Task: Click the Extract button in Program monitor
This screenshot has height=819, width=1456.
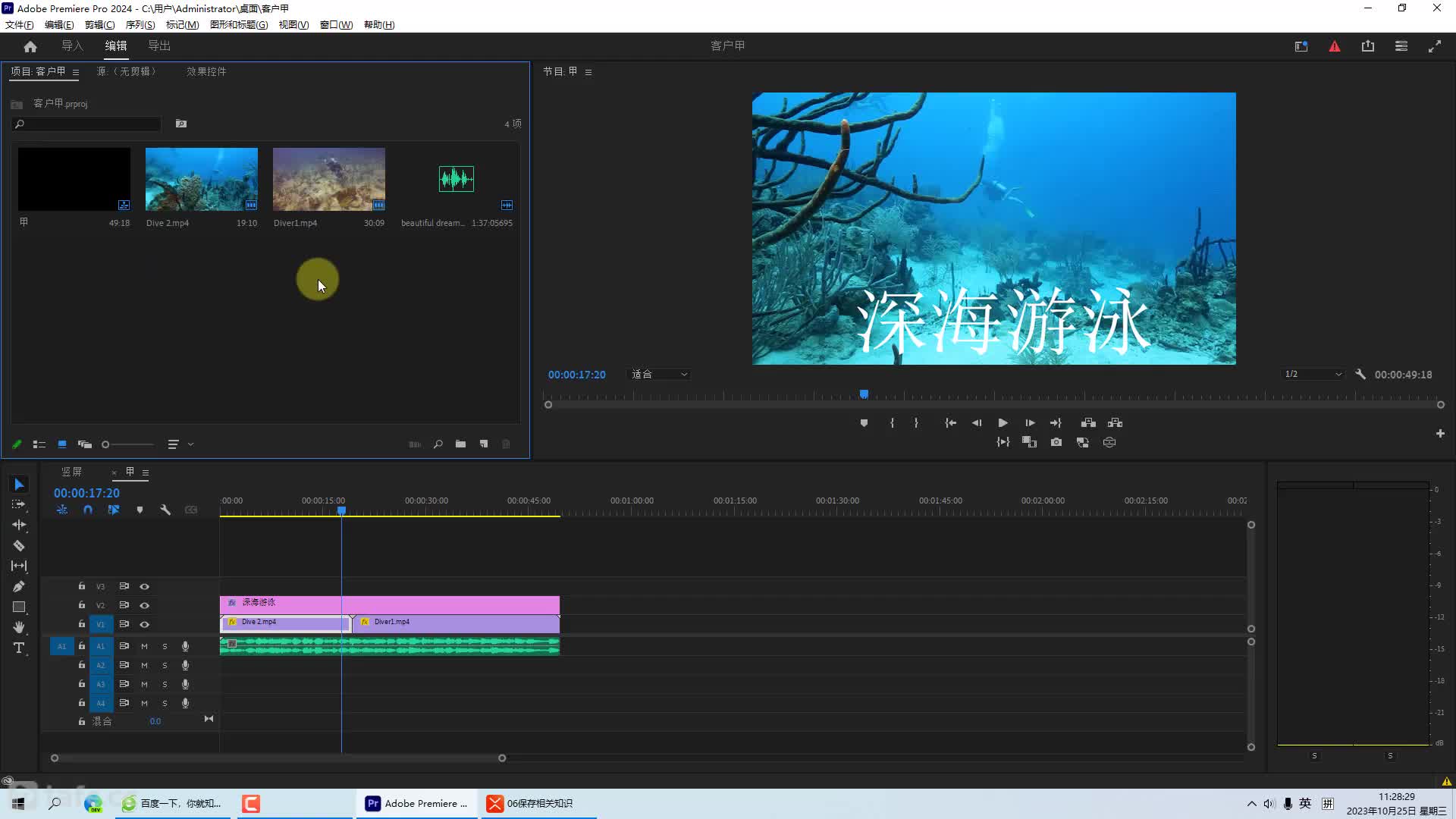Action: coord(1115,423)
